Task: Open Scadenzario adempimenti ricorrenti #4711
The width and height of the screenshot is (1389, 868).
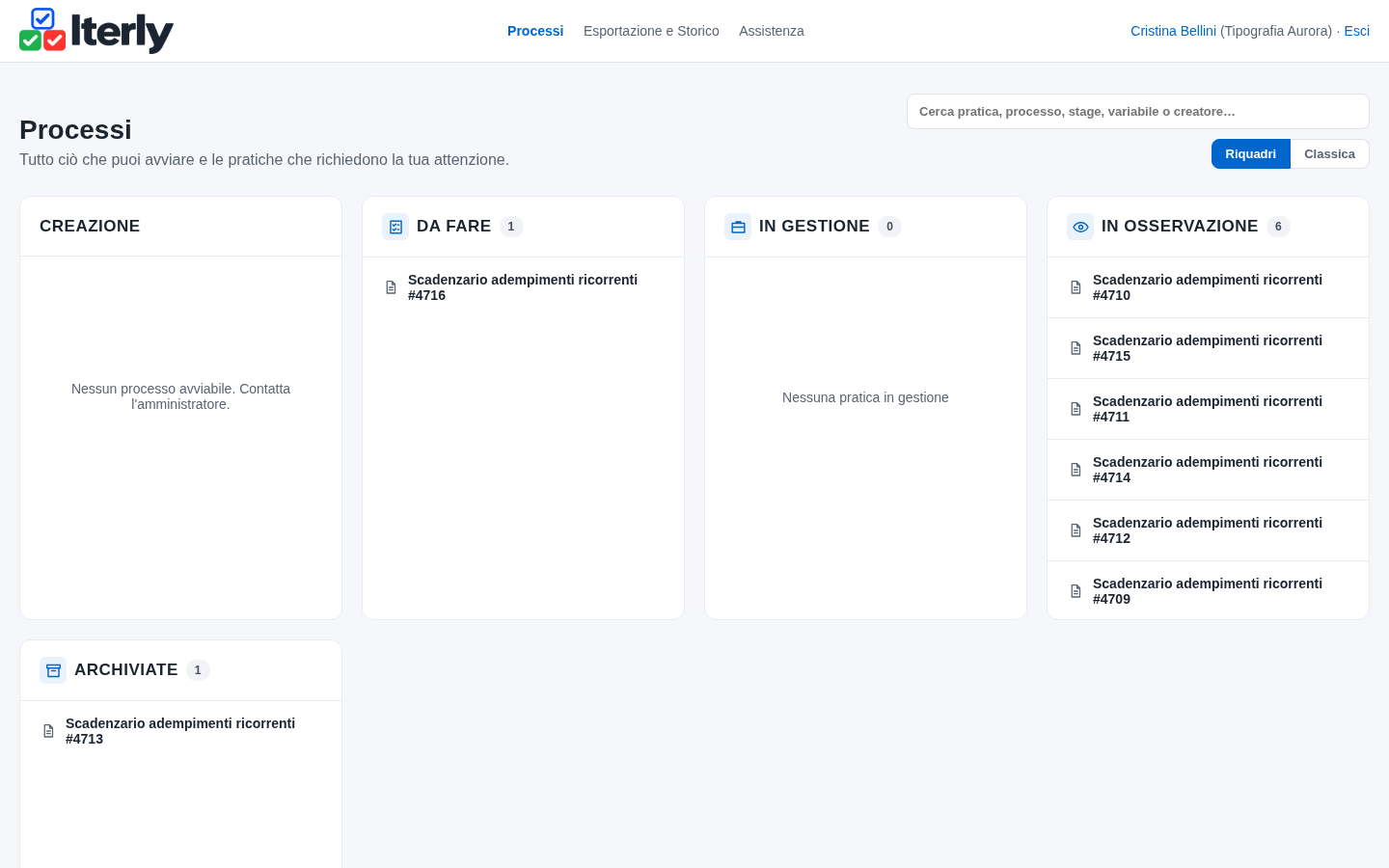Action: click(x=1208, y=409)
